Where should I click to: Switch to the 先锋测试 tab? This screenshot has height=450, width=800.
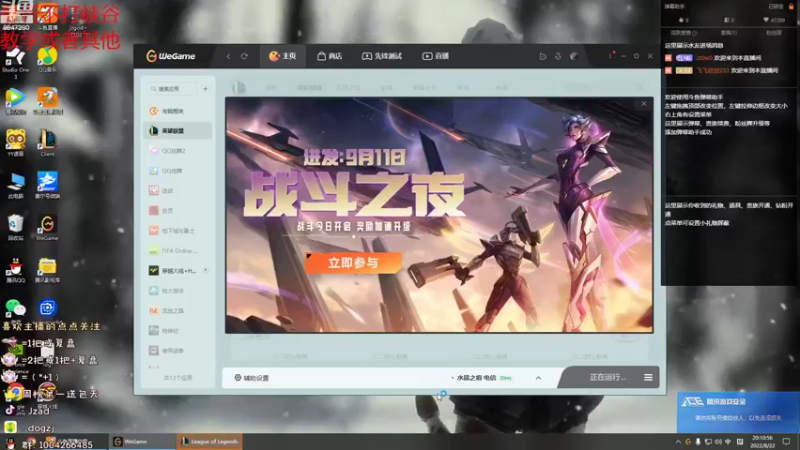[x=382, y=56]
